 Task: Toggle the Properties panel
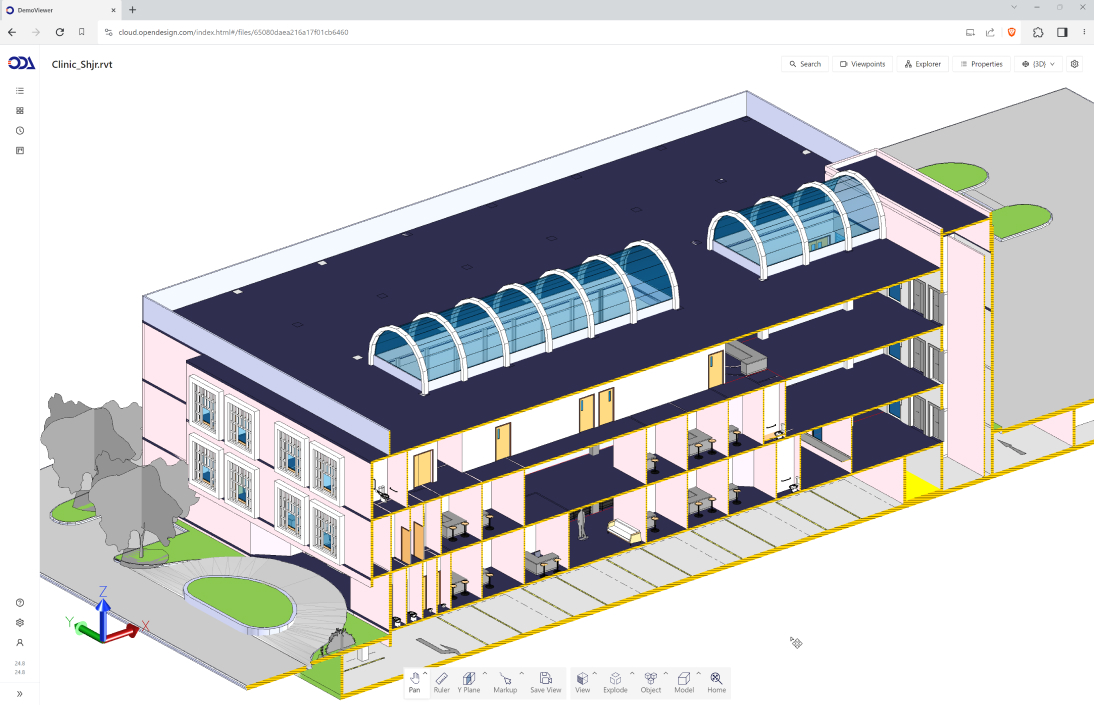pyautogui.click(x=980, y=64)
